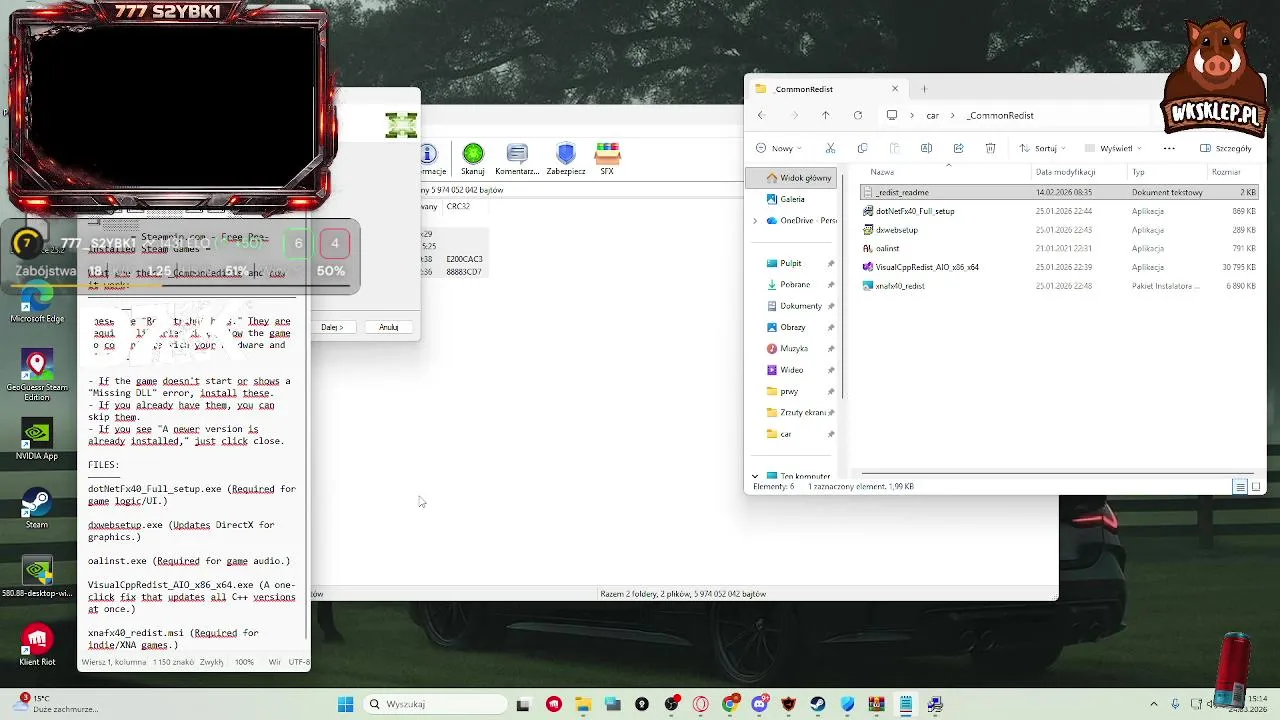Viewport: 1280px width, 720px height.
Task: Switch to large thumbnails view in Explorer status bar
Action: click(1256, 487)
